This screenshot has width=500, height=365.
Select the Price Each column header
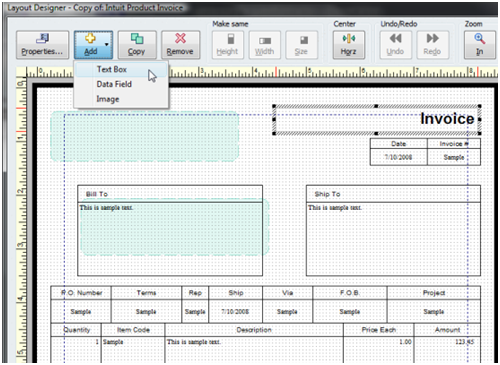coord(379,330)
